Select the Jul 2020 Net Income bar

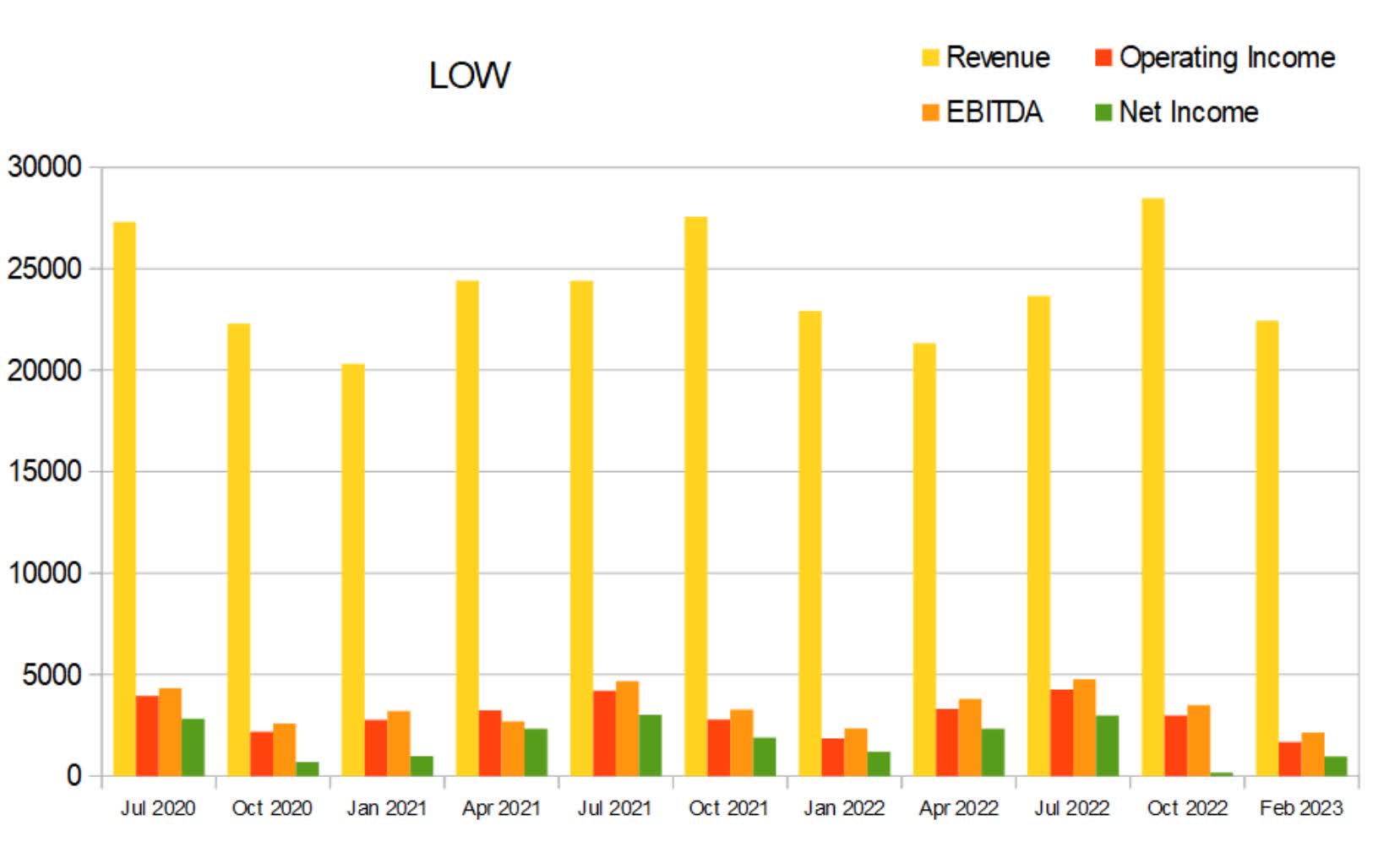tap(193, 747)
